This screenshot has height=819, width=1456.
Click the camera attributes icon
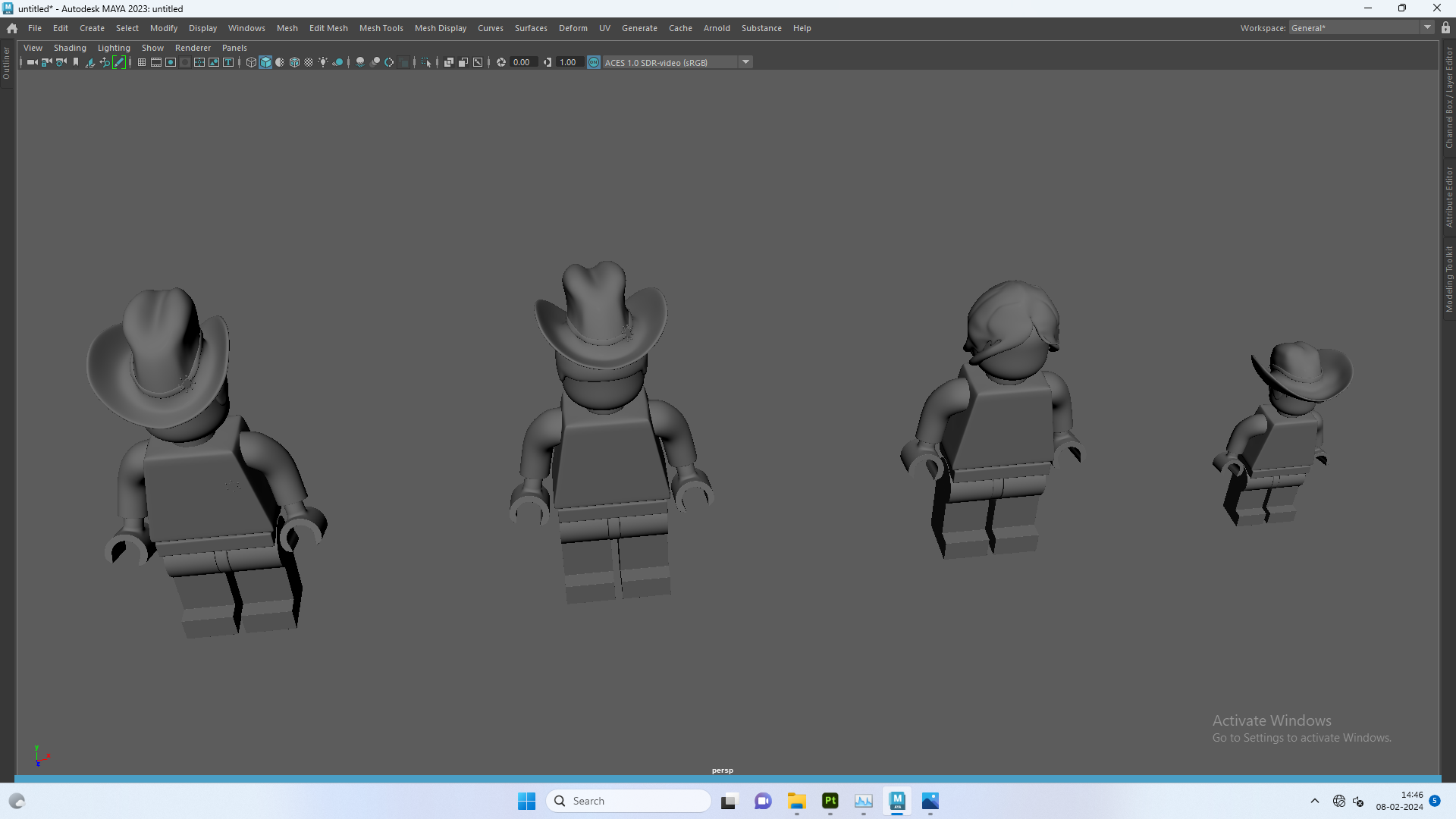61,62
